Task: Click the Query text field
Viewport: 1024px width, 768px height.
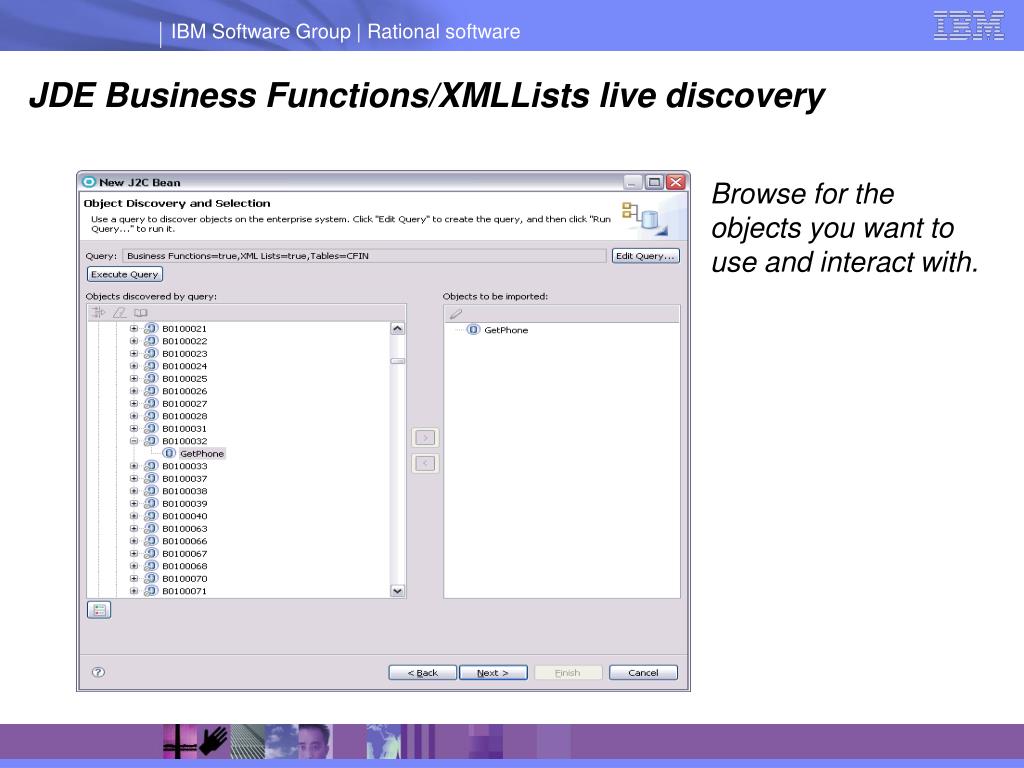Action: [364, 256]
